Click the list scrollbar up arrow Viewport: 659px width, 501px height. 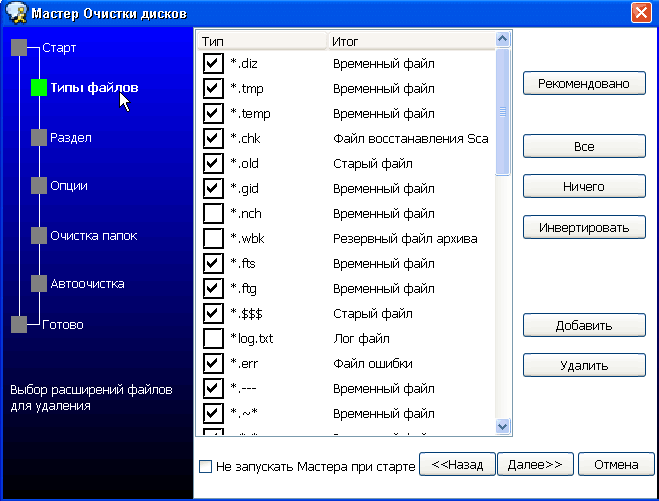click(x=503, y=39)
